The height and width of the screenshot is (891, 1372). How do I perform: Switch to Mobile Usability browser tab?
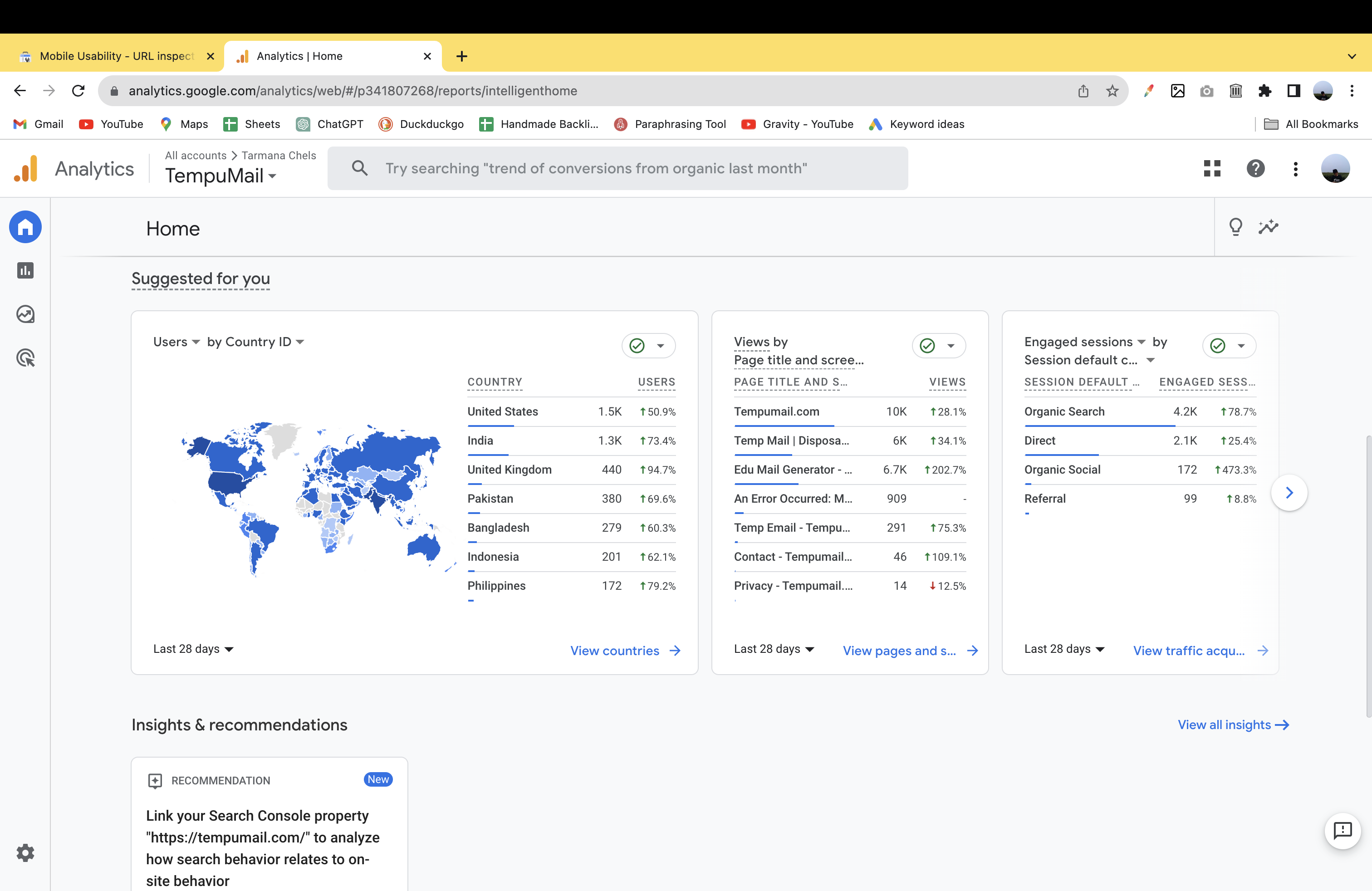pyautogui.click(x=115, y=56)
